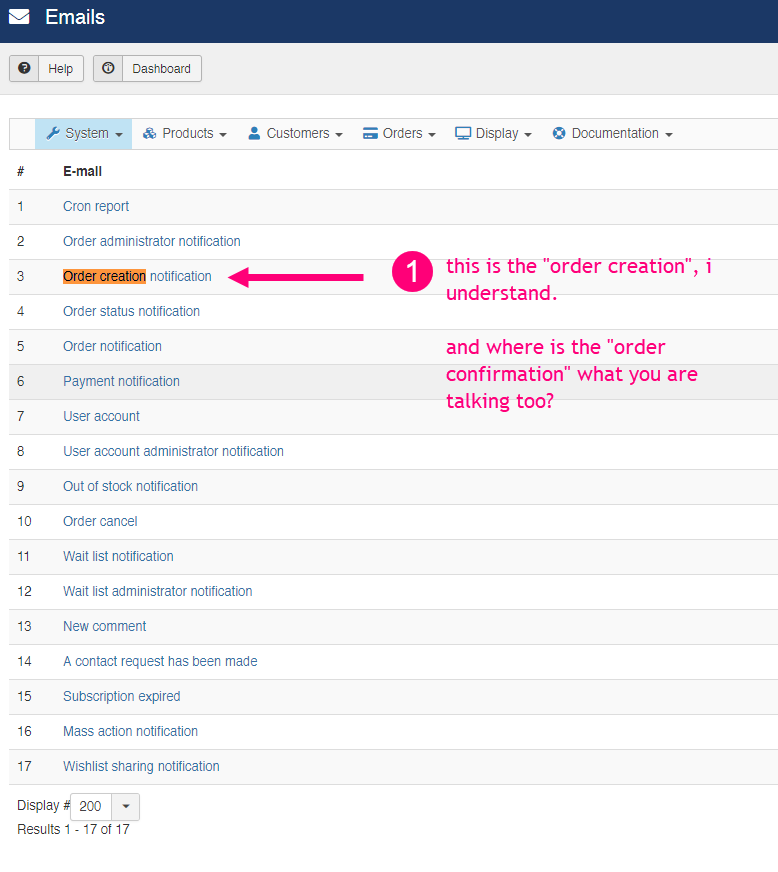Click the Customers person icon
The height and width of the screenshot is (872, 778).
tap(254, 133)
